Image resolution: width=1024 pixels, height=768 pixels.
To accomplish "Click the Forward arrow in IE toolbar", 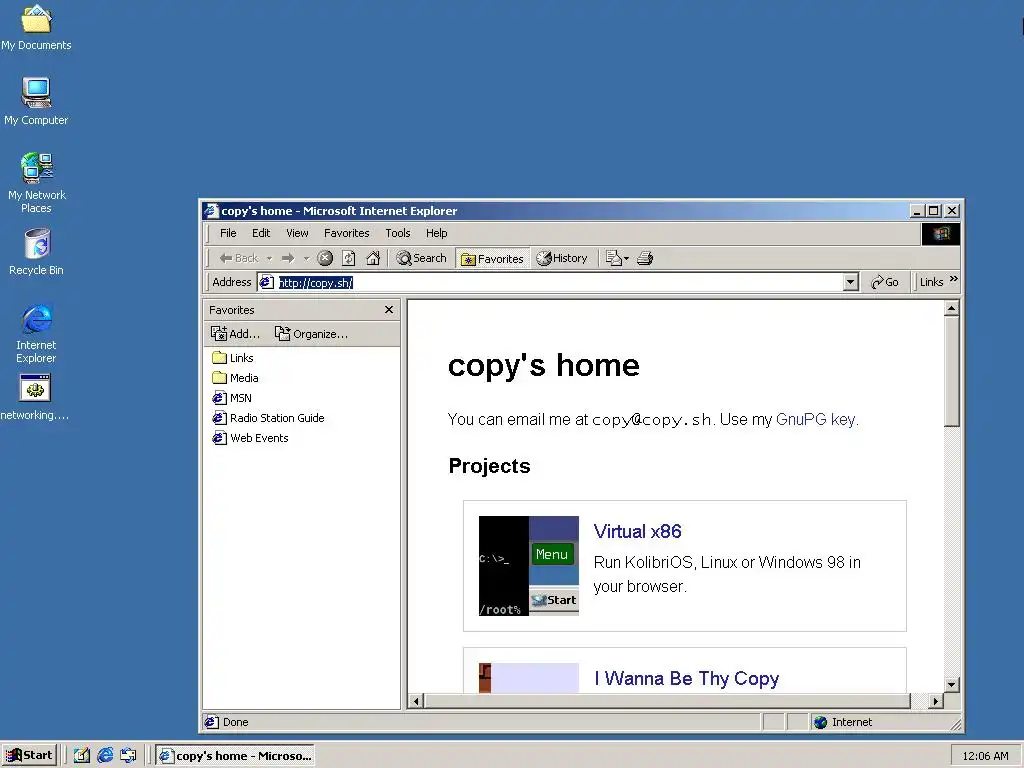I will coord(288,258).
